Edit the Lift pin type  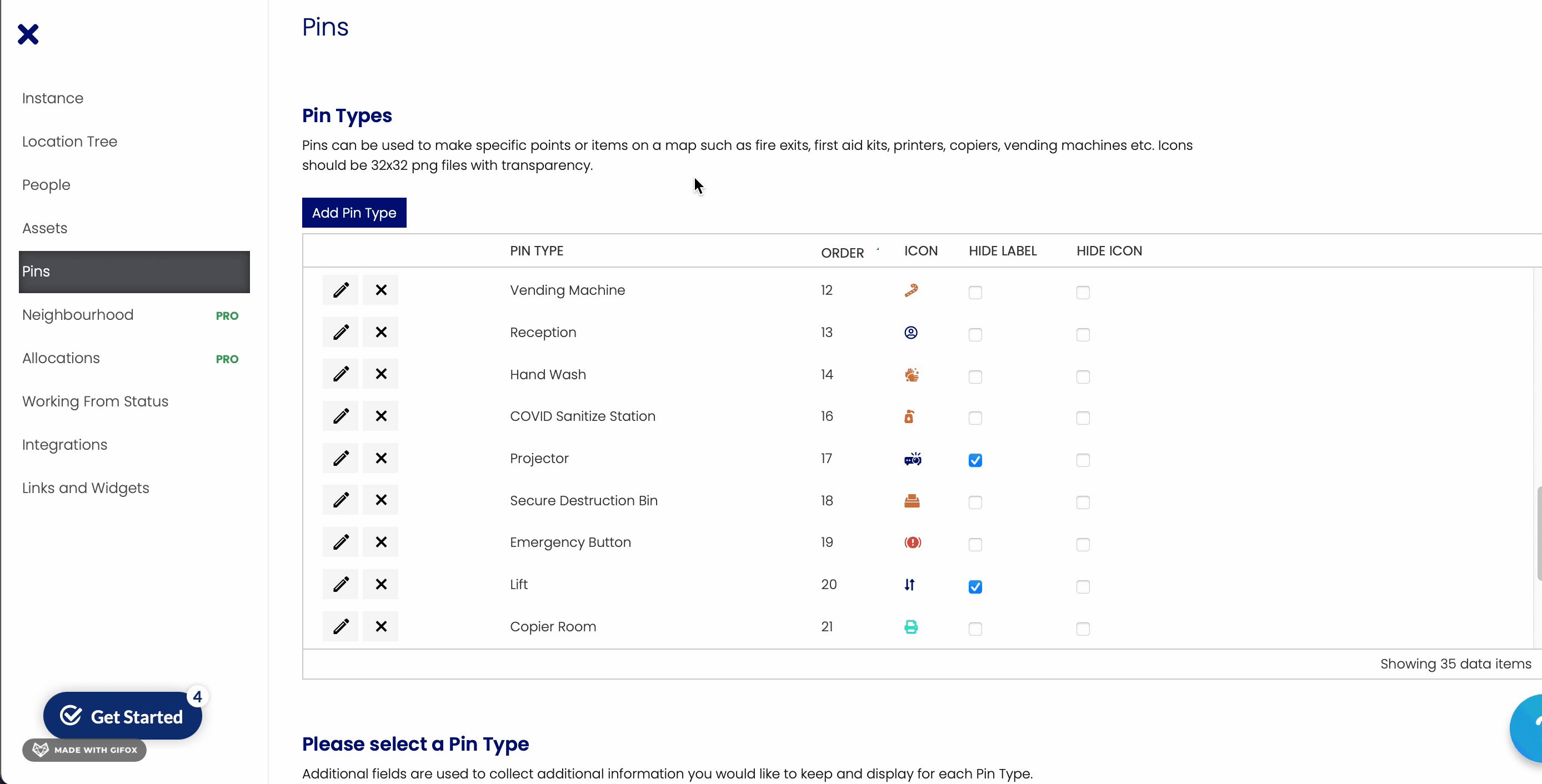pos(341,584)
